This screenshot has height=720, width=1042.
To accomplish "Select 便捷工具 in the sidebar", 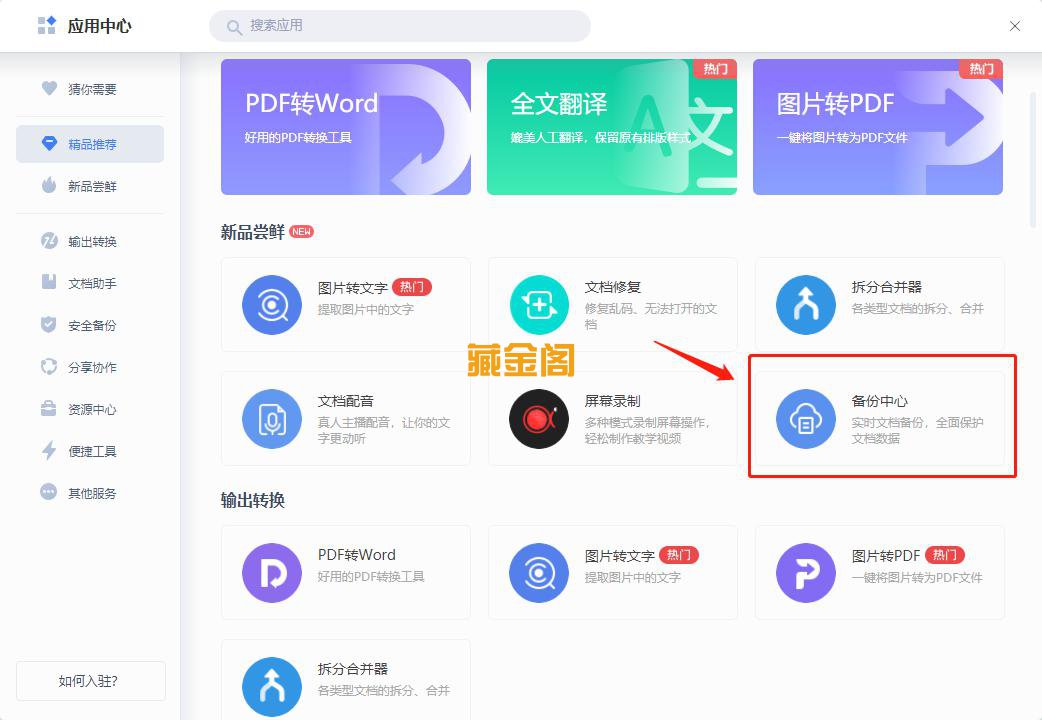I will point(90,450).
